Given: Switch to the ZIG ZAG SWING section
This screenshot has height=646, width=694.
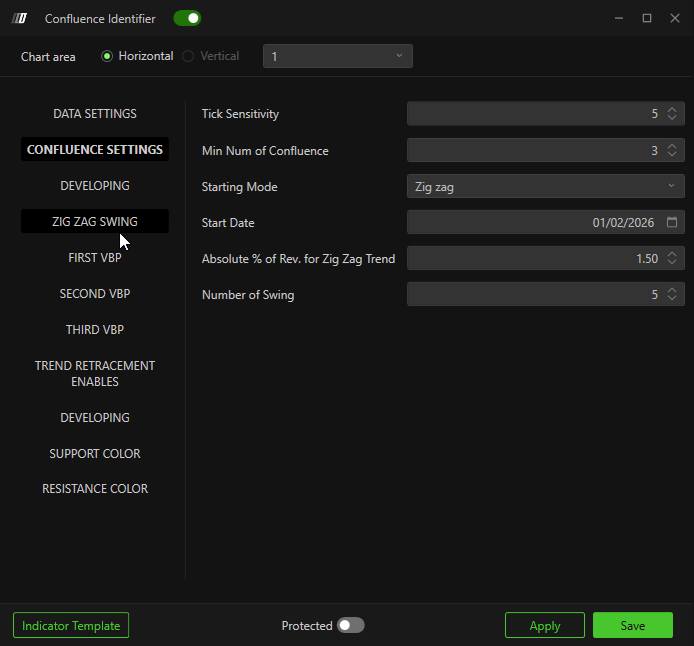Looking at the screenshot, I should (x=95, y=221).
